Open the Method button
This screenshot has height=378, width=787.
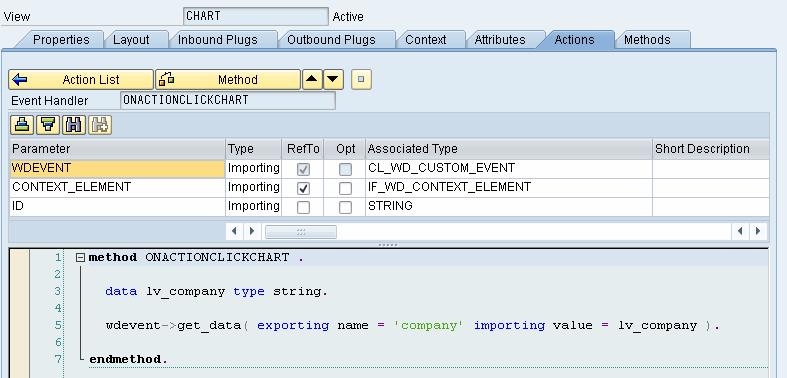pos(228,80)
